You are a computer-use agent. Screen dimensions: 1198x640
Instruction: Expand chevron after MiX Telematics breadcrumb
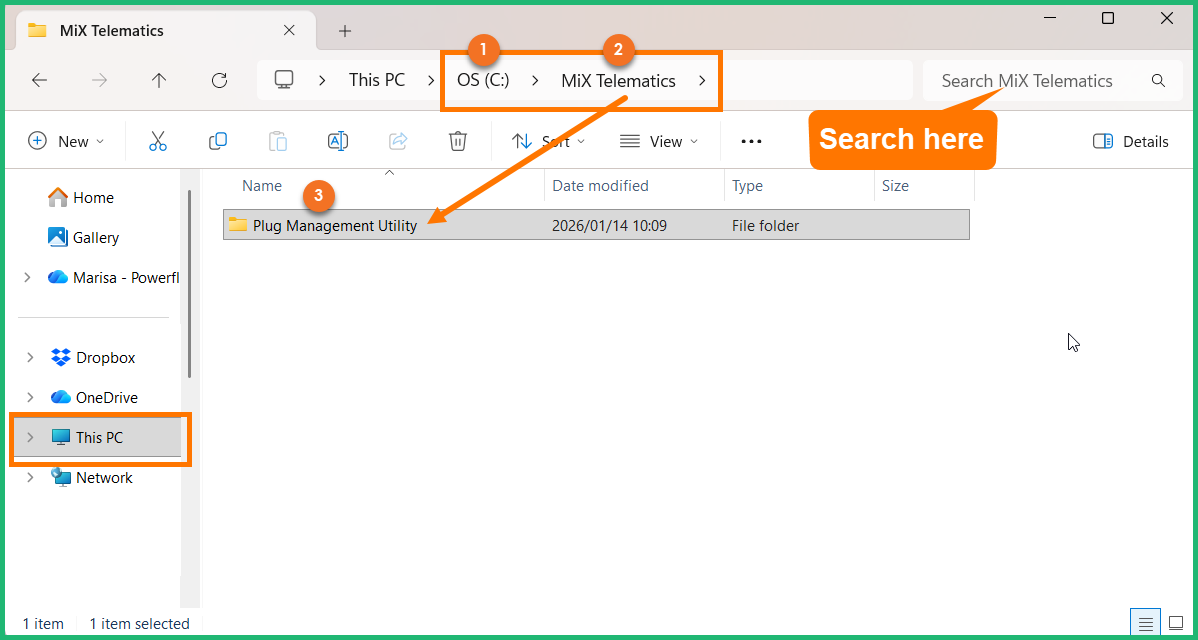click(702, 80)
